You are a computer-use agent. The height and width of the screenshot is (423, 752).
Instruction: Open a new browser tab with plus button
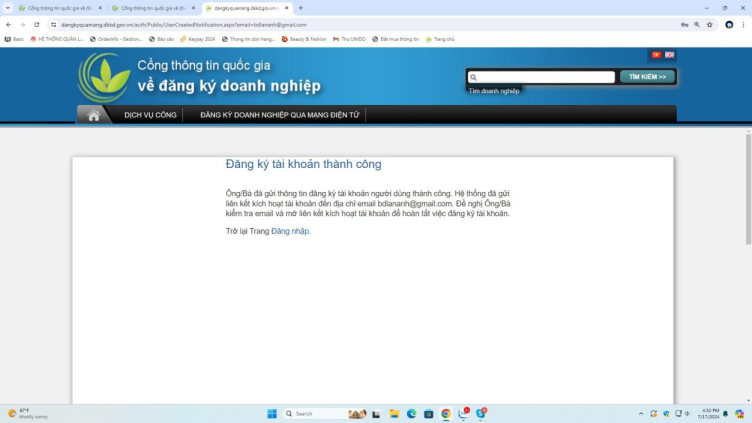coord(300,8)
